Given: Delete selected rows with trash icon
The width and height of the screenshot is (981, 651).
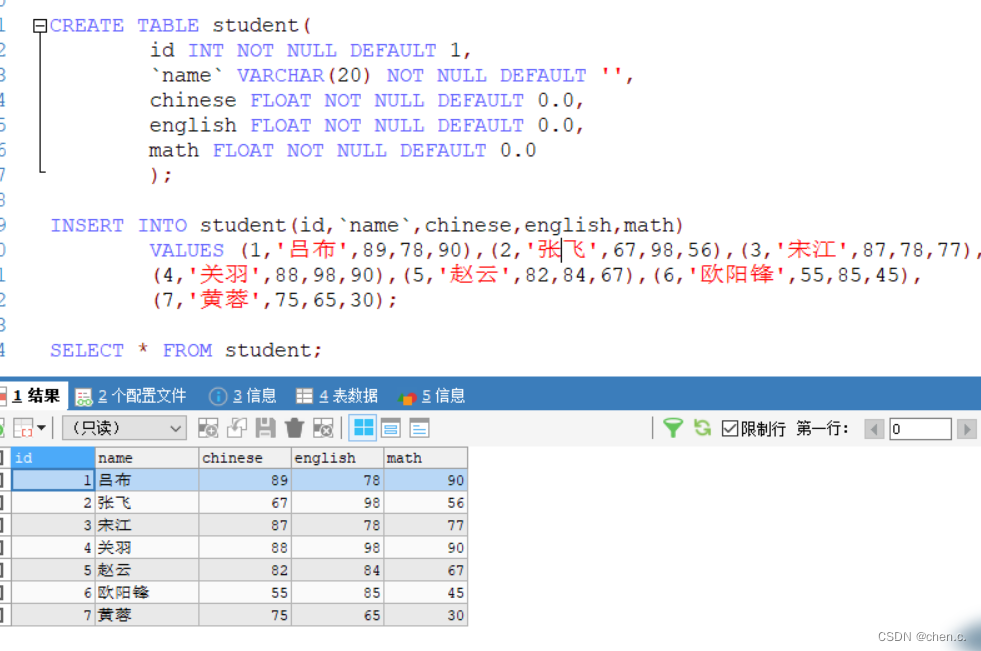Looking at the screenshot, I should coord(294,428).
